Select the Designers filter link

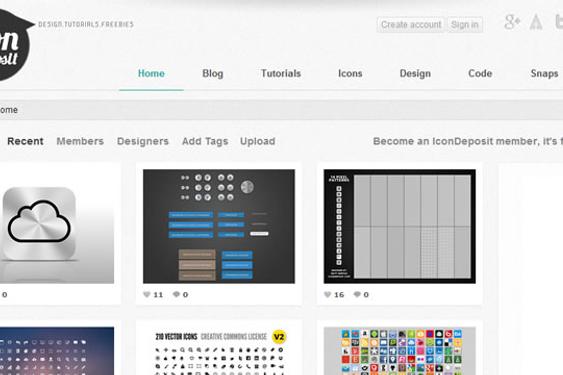(143, 141)
